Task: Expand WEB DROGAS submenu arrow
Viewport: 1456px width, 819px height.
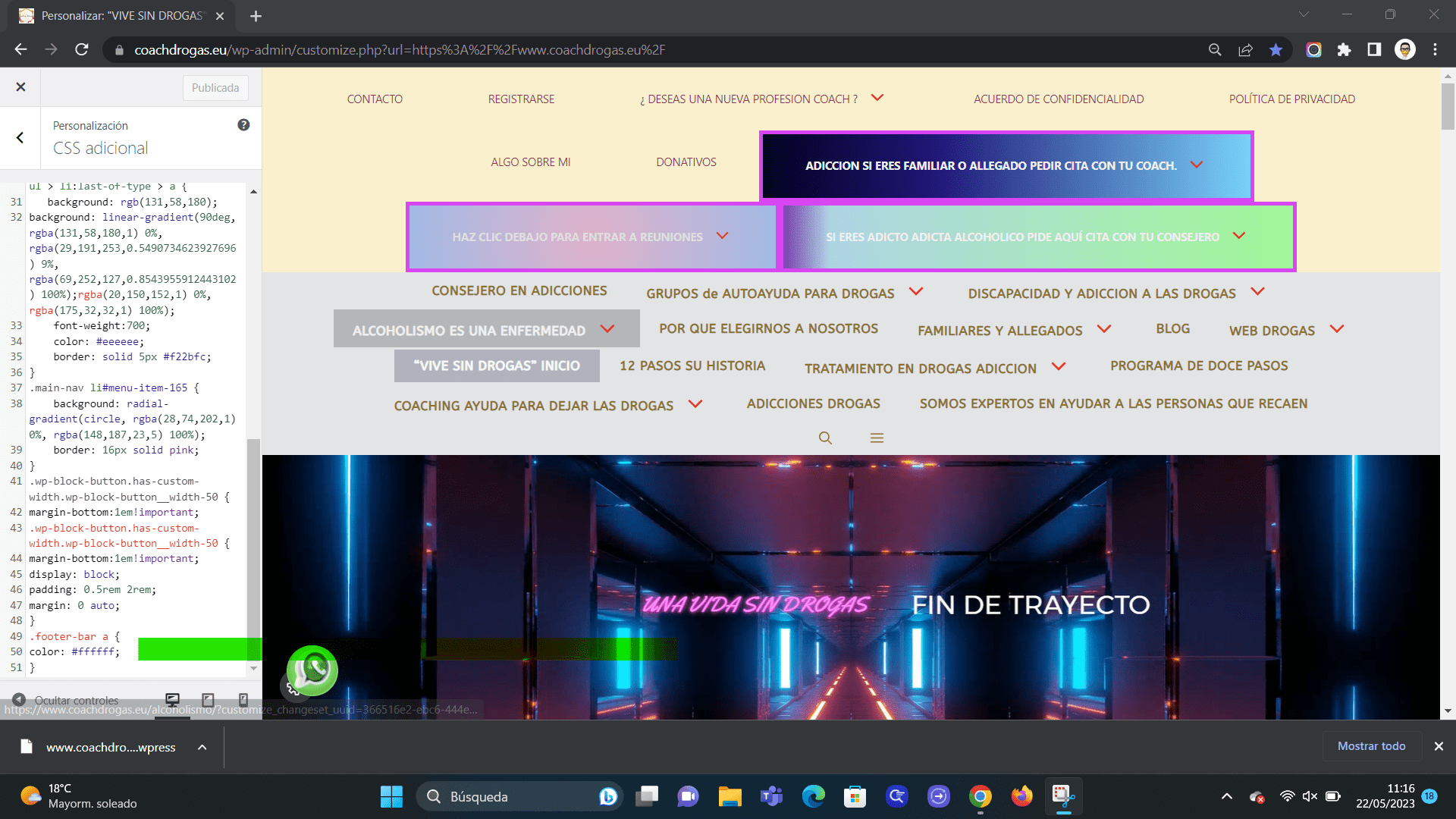Action: (1337, 328)
